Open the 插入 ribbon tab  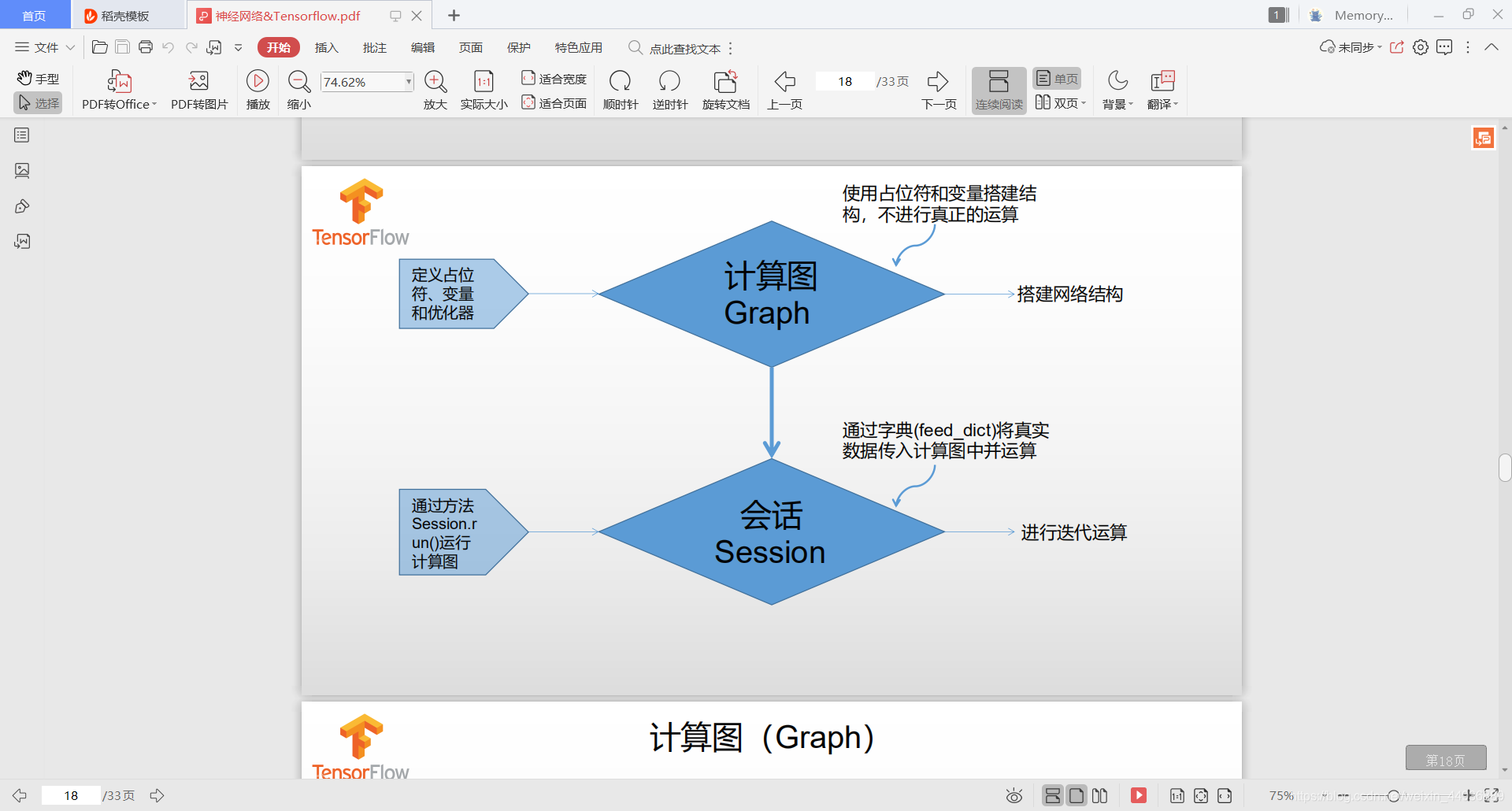(x=327, y=47)
